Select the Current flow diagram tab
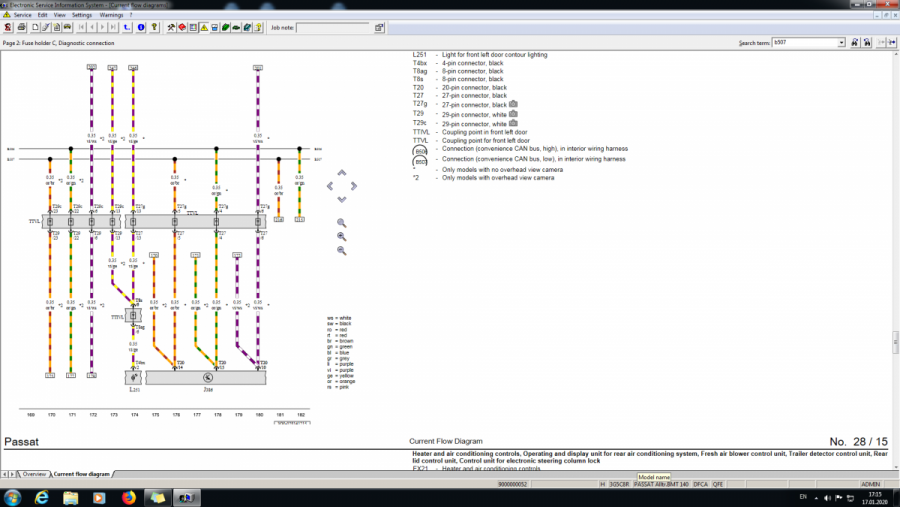The height and width of the screenshot is (507, 900). pyautogui.click(x=80, y=474)
